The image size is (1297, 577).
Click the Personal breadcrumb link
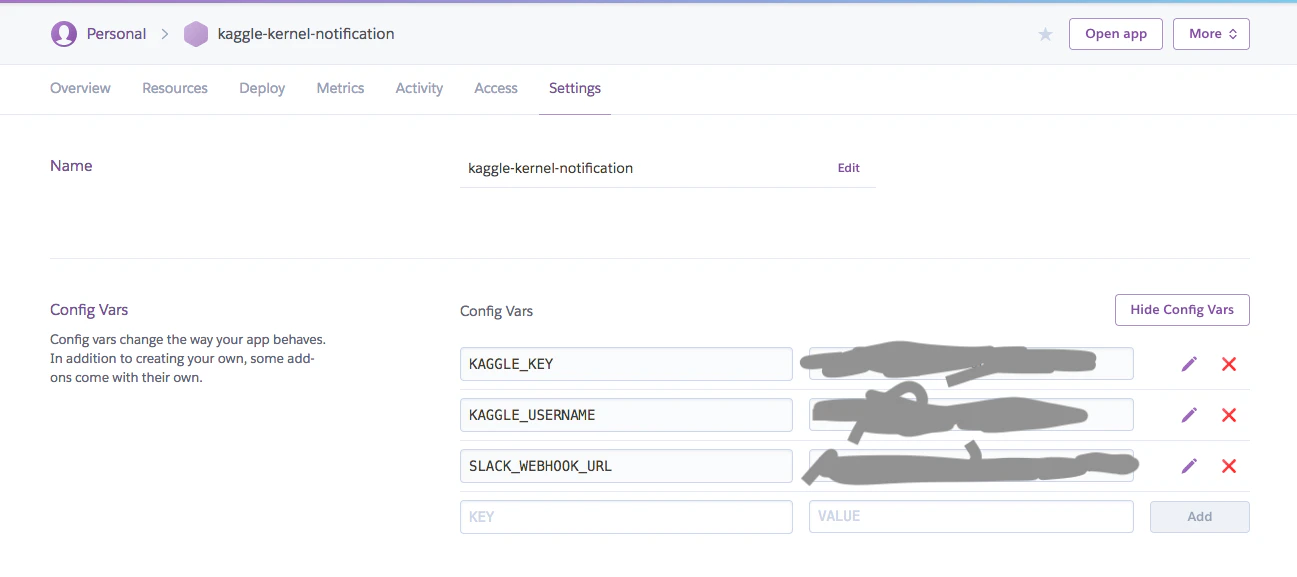tap(116, 34)
